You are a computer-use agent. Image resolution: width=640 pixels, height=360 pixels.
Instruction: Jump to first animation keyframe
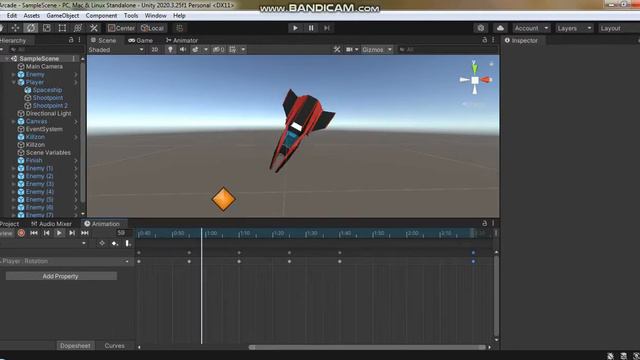point(34,233)
